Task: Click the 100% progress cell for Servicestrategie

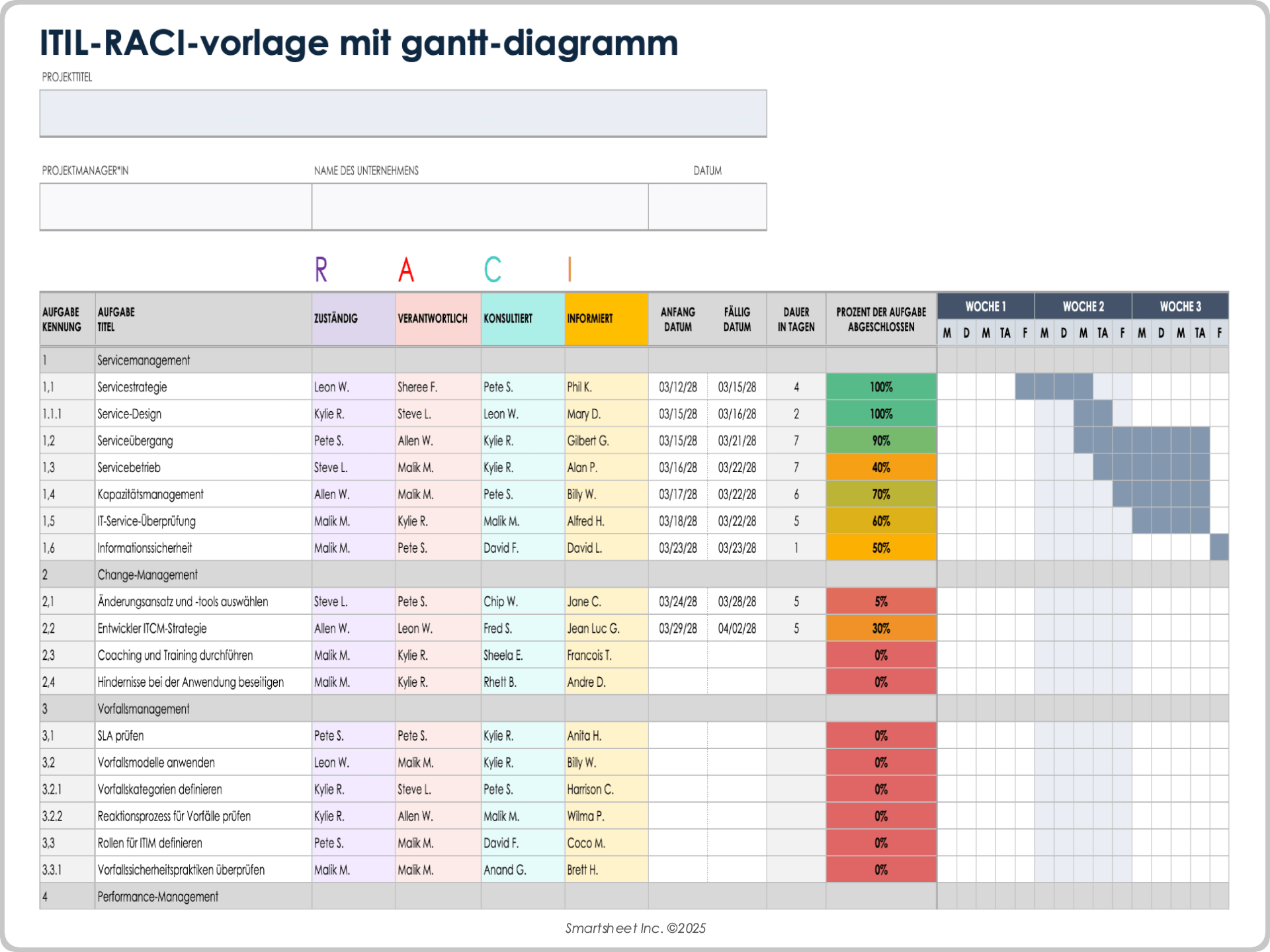Action: coord(881,387)
